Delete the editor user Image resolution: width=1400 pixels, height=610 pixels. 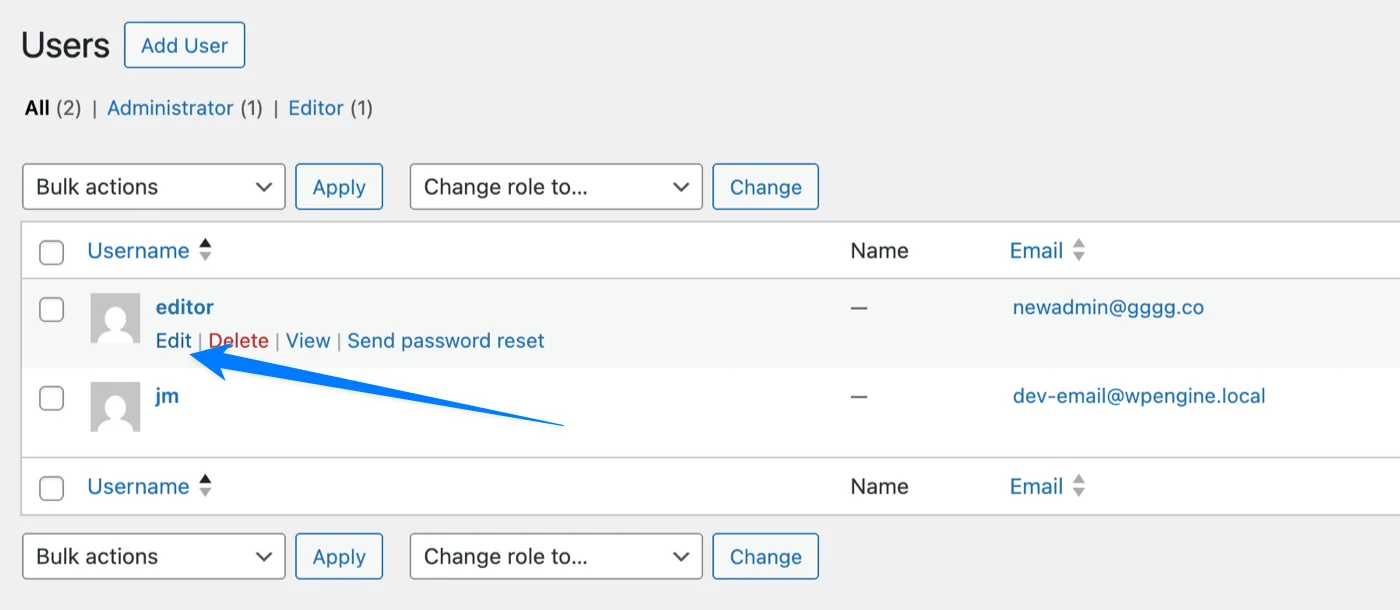[239, 341]
